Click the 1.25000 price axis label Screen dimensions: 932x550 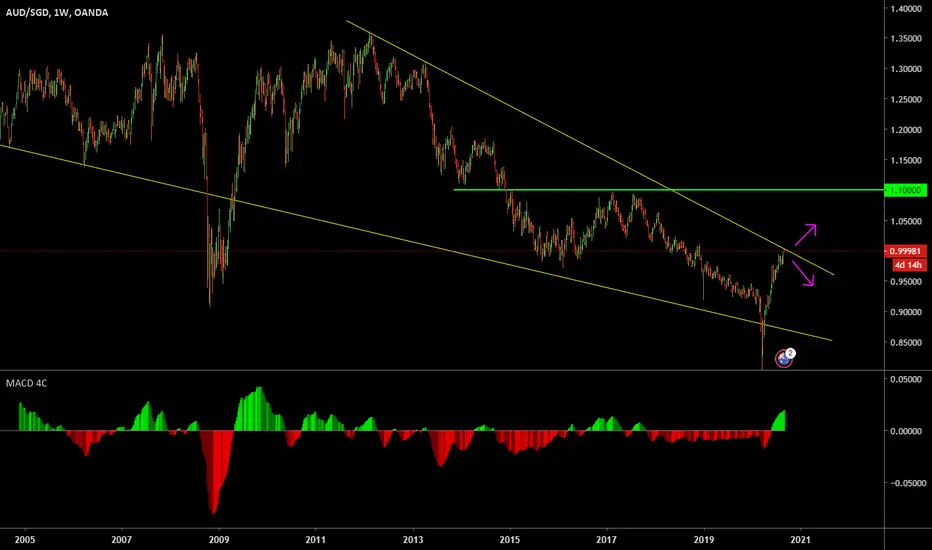pos(906,99)
